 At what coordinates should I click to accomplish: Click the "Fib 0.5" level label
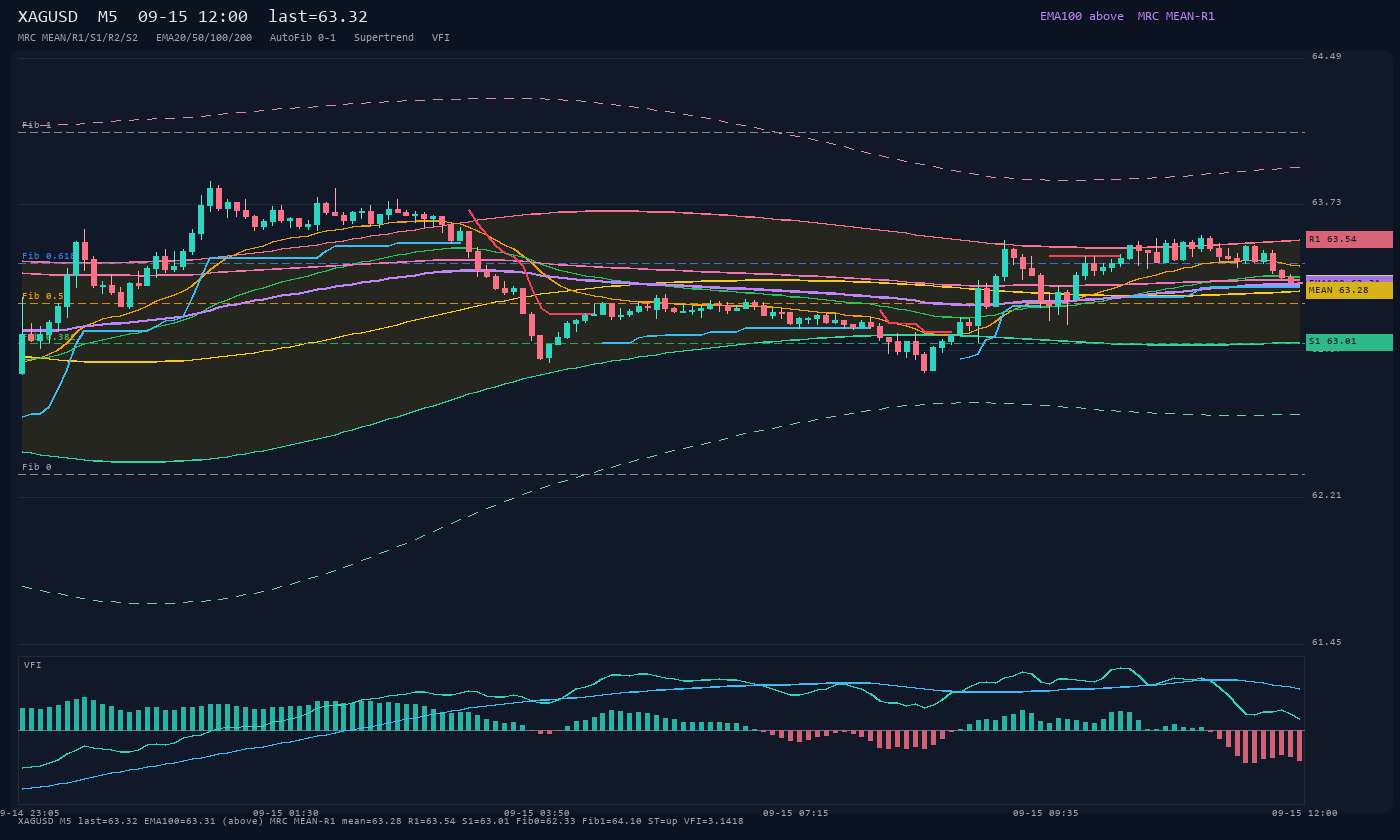click(x=43, y=296)
